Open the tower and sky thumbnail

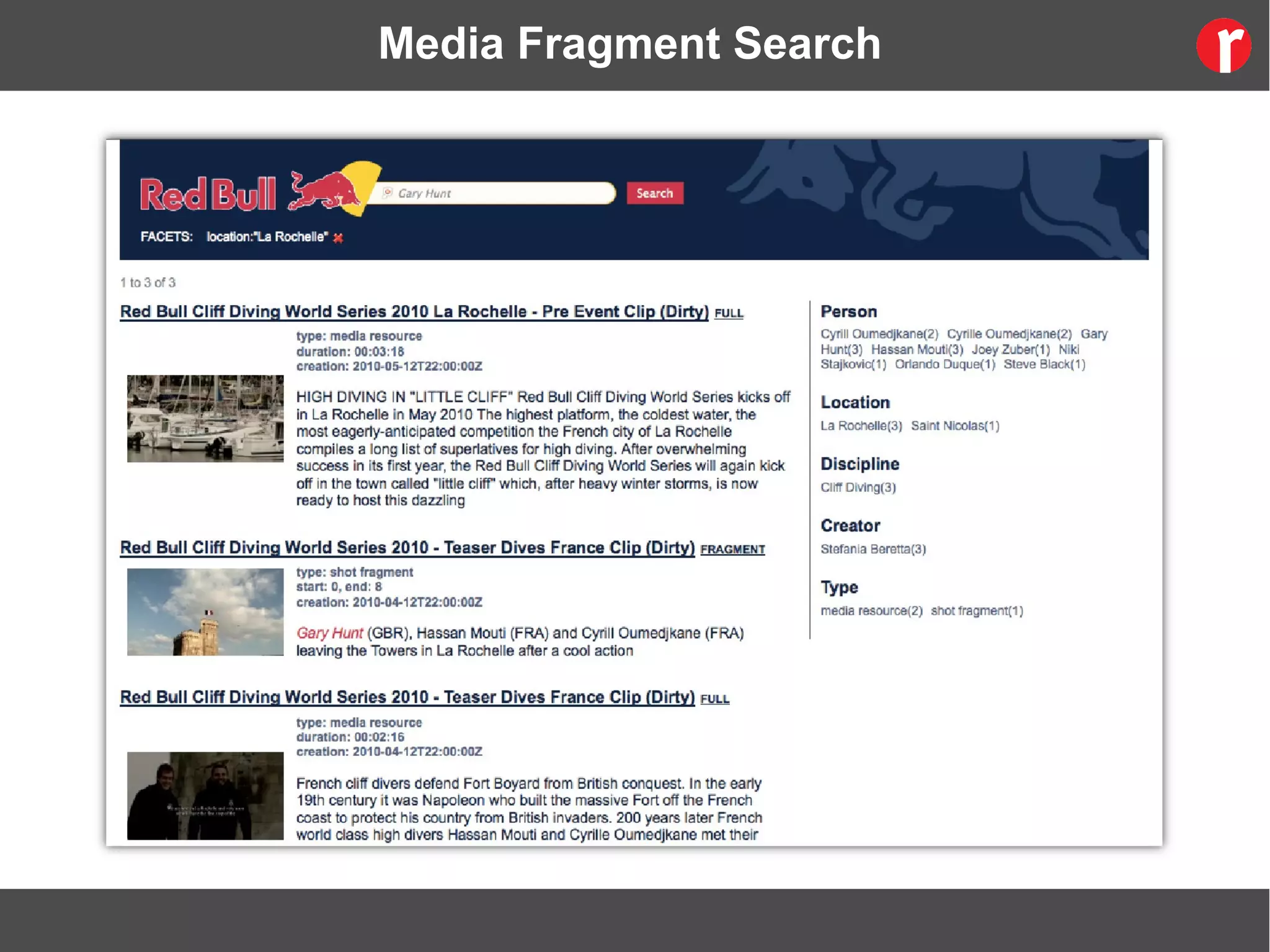click(x=205, y=612)
